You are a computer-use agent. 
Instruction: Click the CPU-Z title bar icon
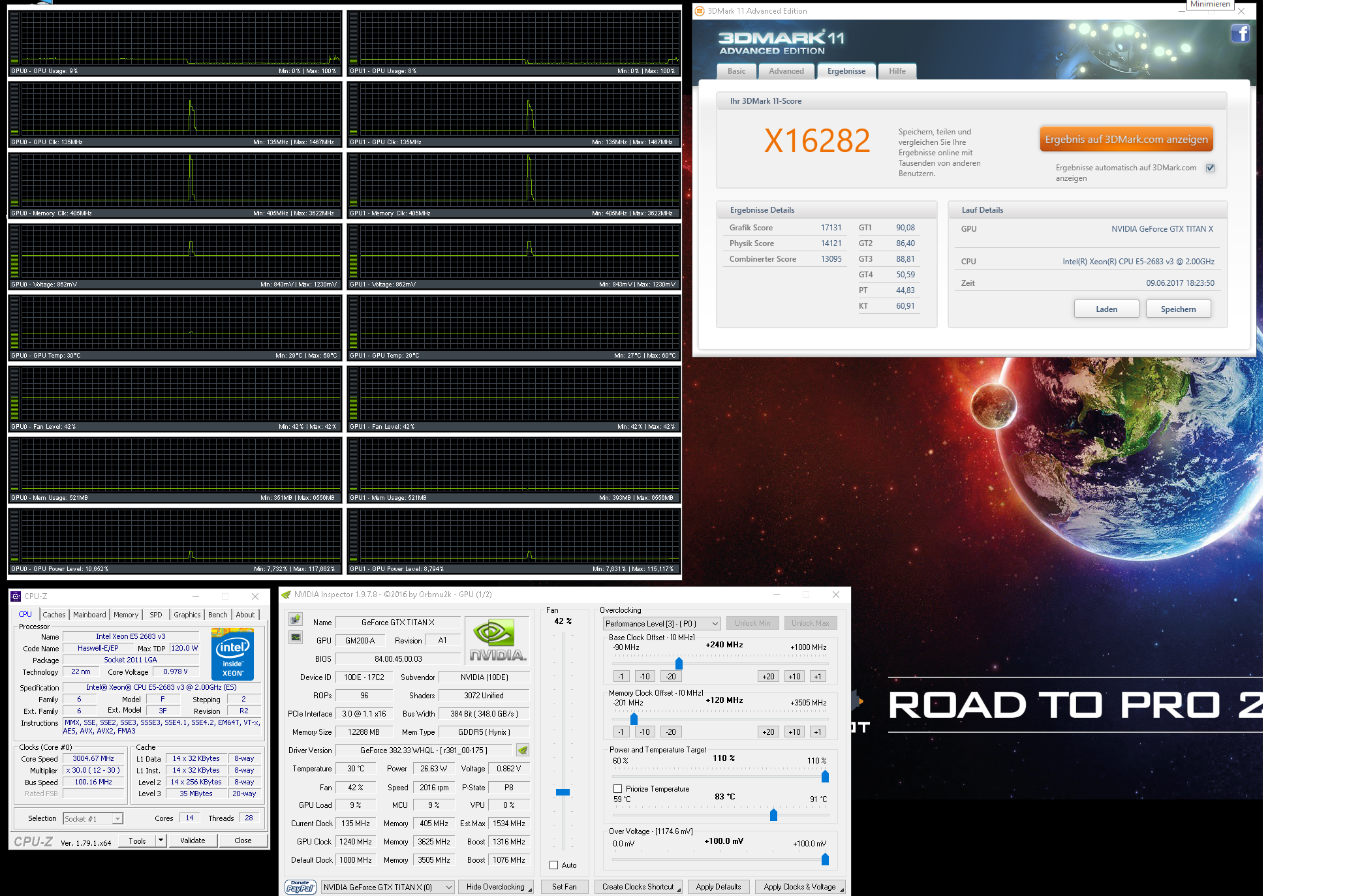[x=16, y=596]
